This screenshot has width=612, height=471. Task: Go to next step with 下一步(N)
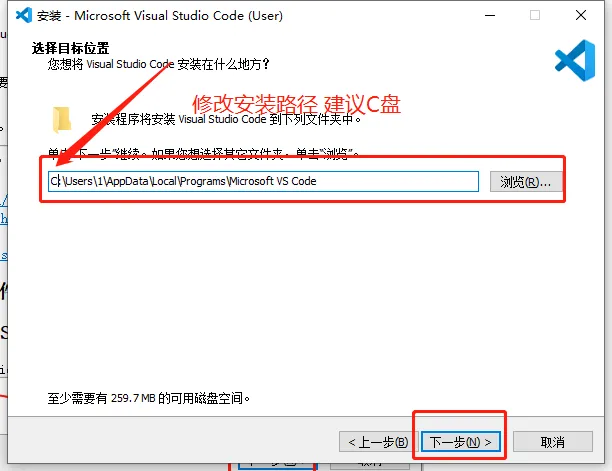click(461, 442)
